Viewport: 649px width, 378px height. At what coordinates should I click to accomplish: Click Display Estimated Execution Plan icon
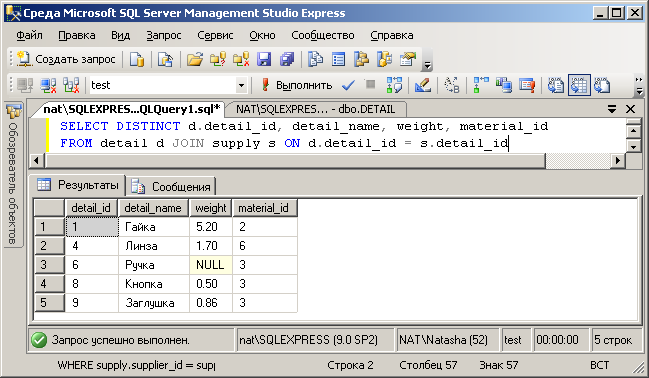click(394, 85)
